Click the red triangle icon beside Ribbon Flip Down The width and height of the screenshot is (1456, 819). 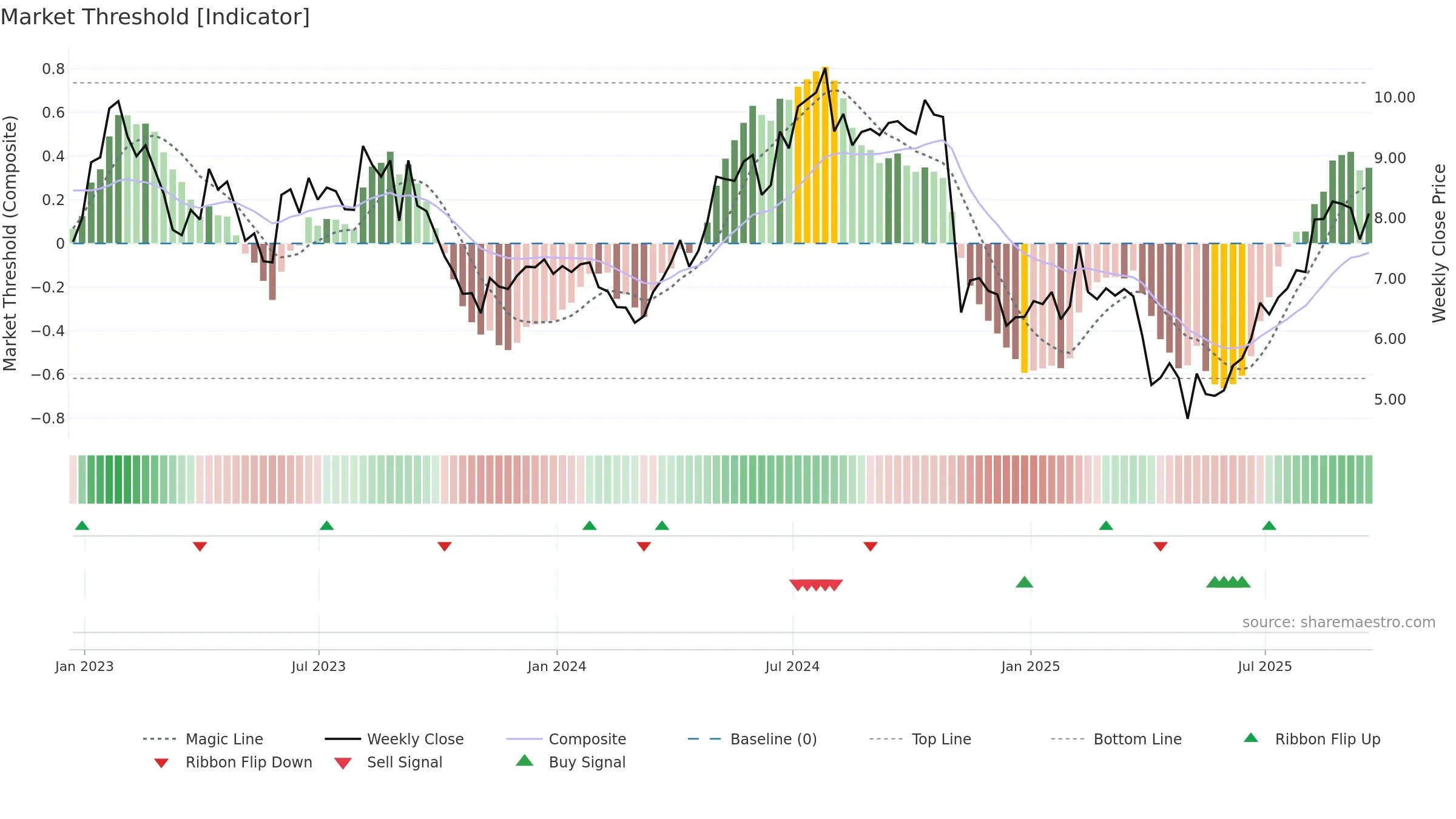tap(161, 763)
